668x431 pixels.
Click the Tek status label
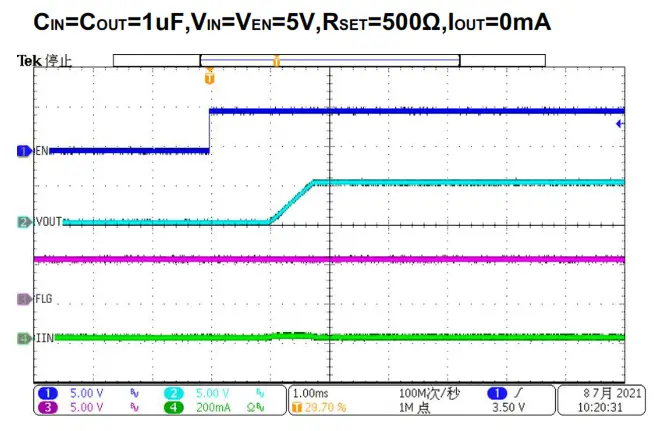[29, 60]
